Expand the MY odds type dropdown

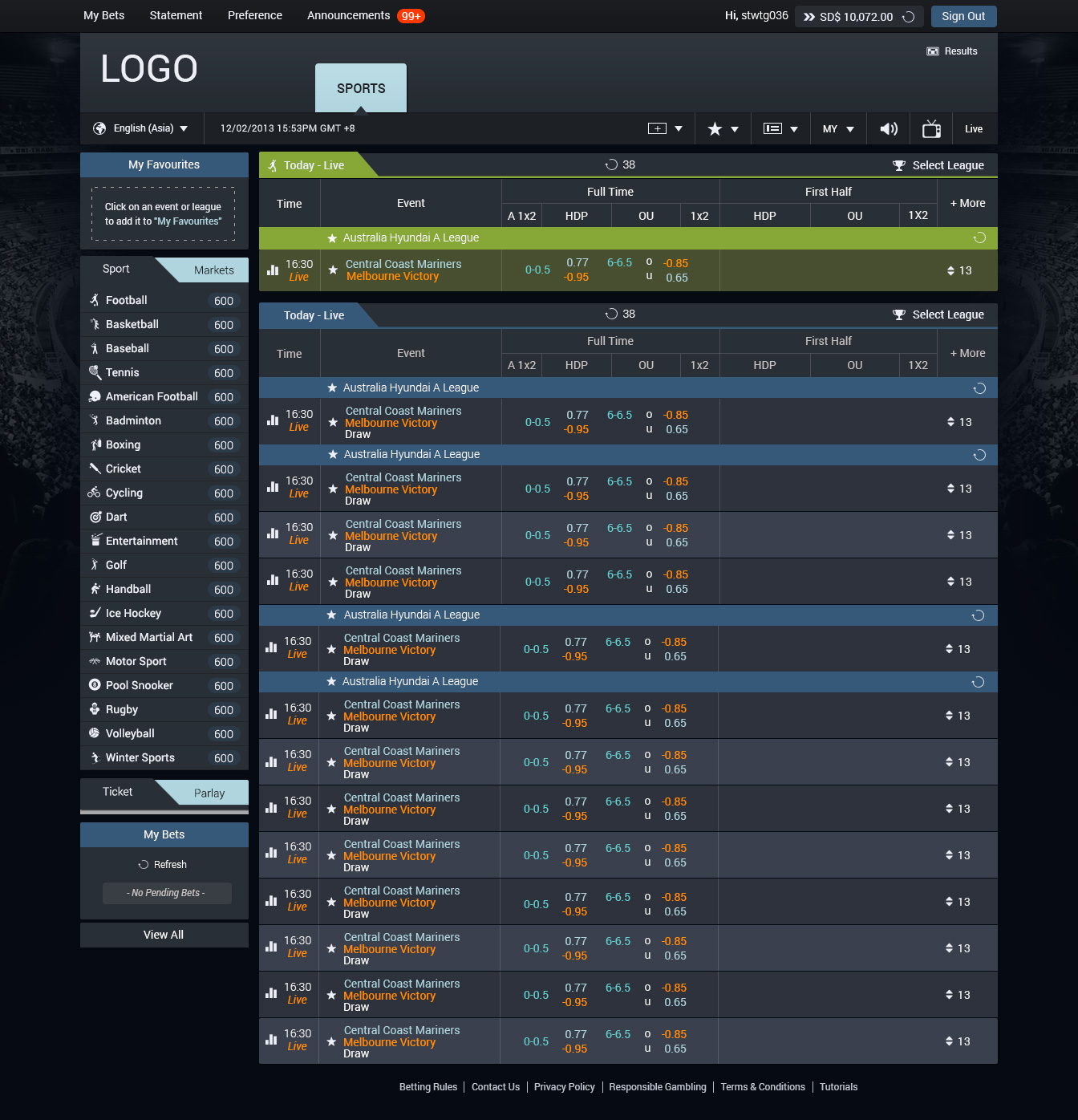[838, 129]
